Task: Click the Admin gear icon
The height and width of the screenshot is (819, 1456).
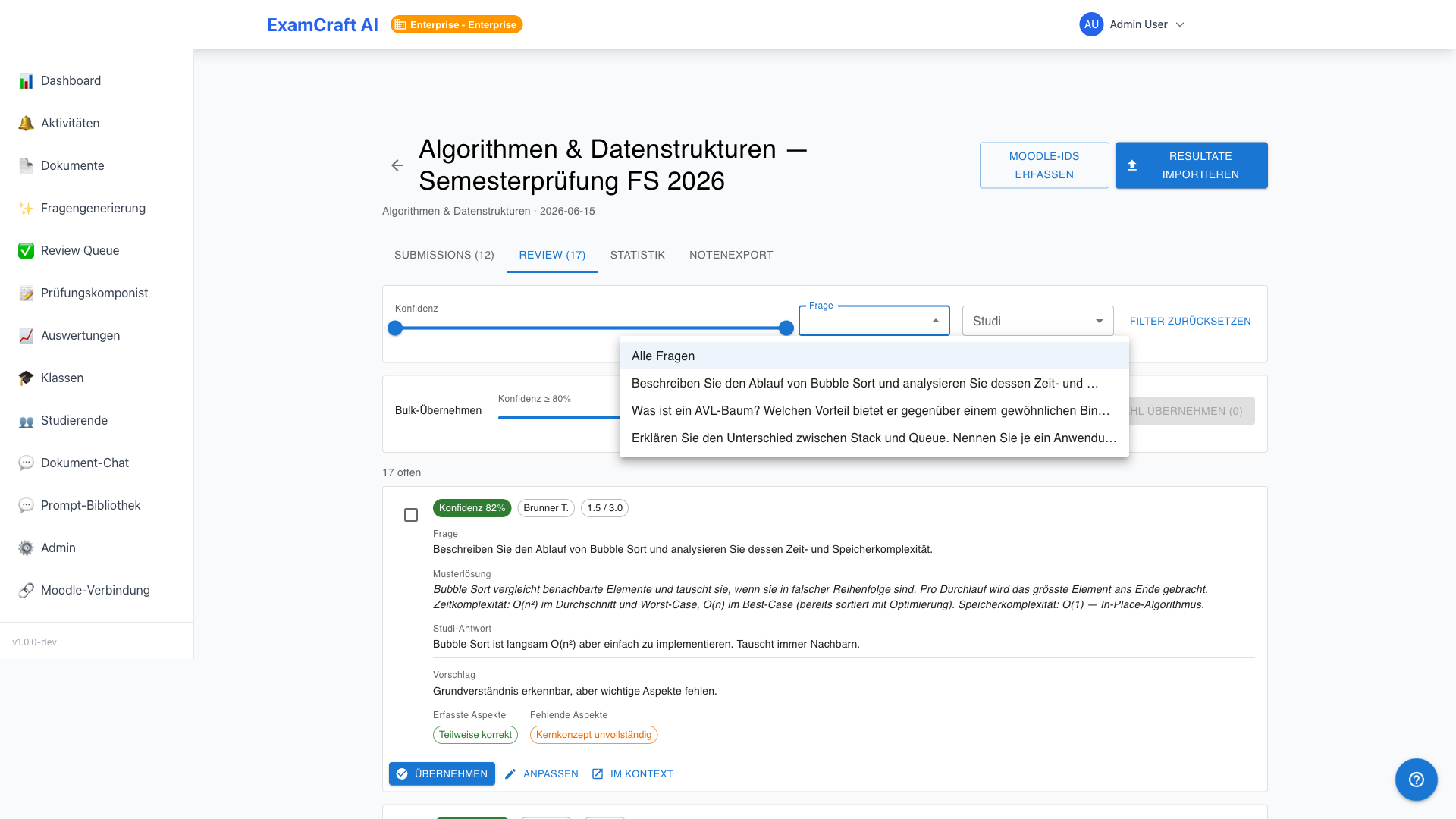Action: 26,548
